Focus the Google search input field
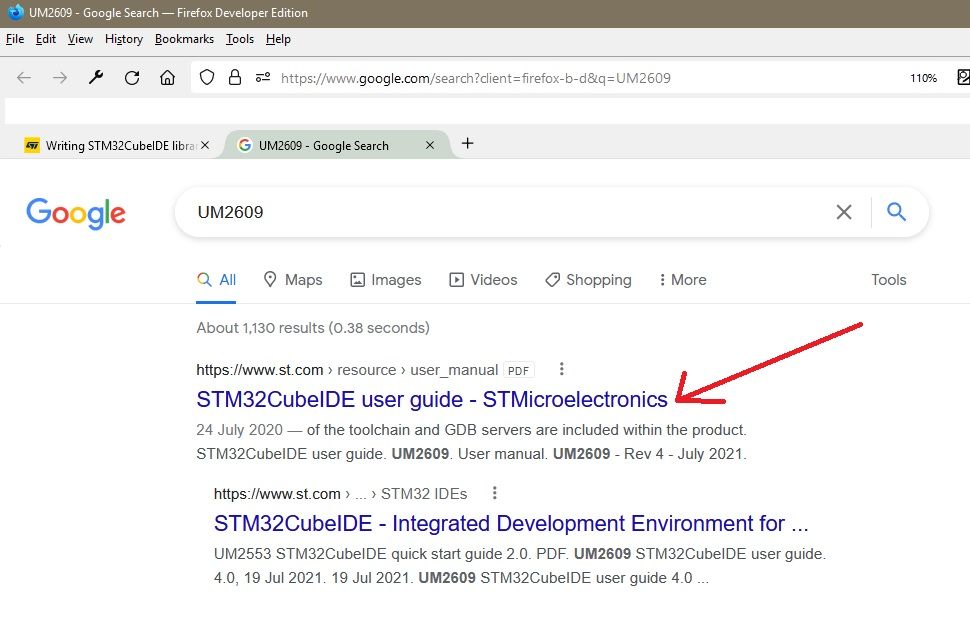Image resolution: width=970 pixels, height=621 pixels. (x=507, y=212)
